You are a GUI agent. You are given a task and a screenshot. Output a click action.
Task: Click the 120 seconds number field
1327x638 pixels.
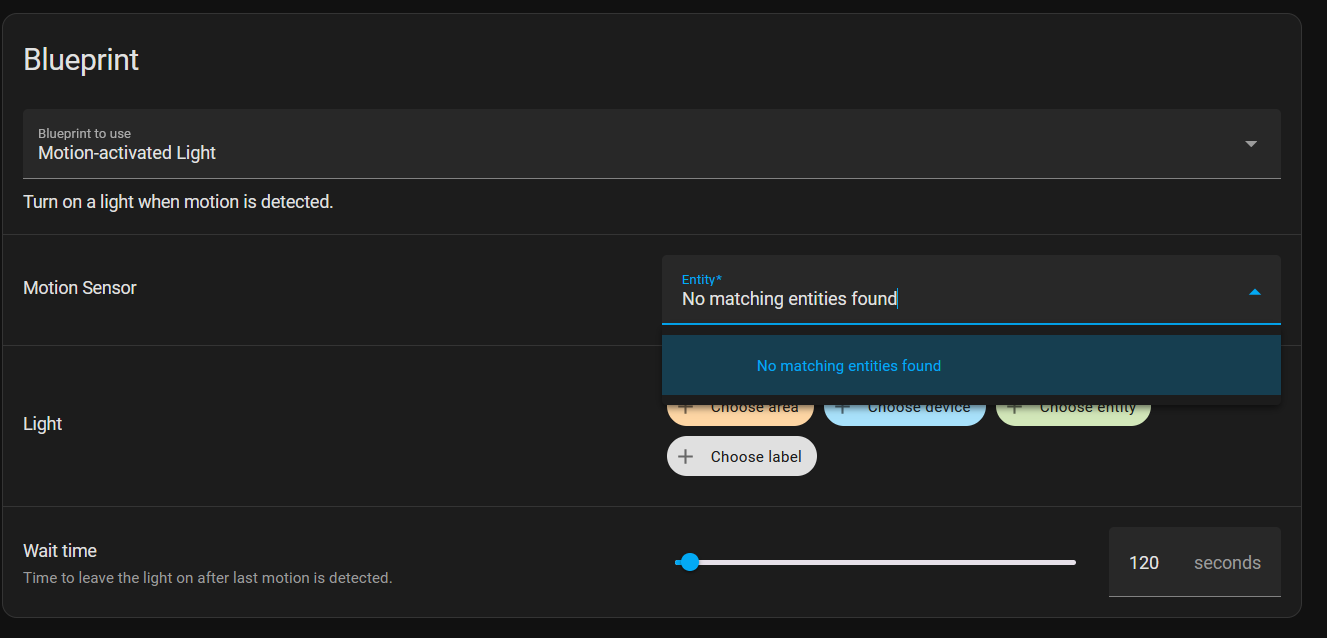[x=1144, y=563]
